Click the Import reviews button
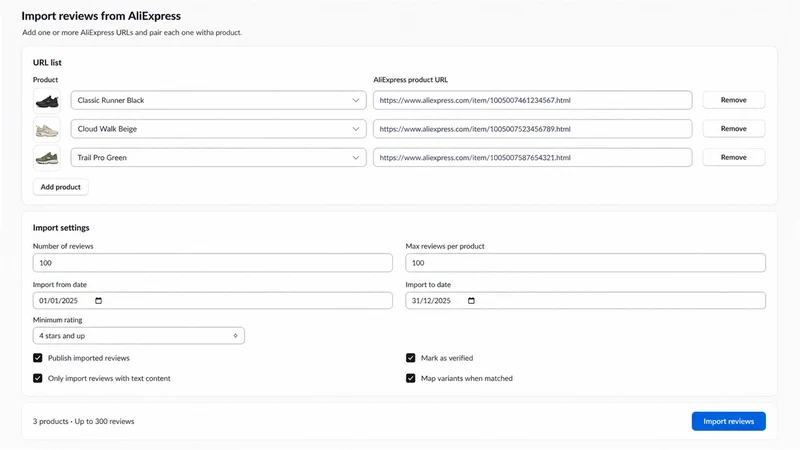 729,421
